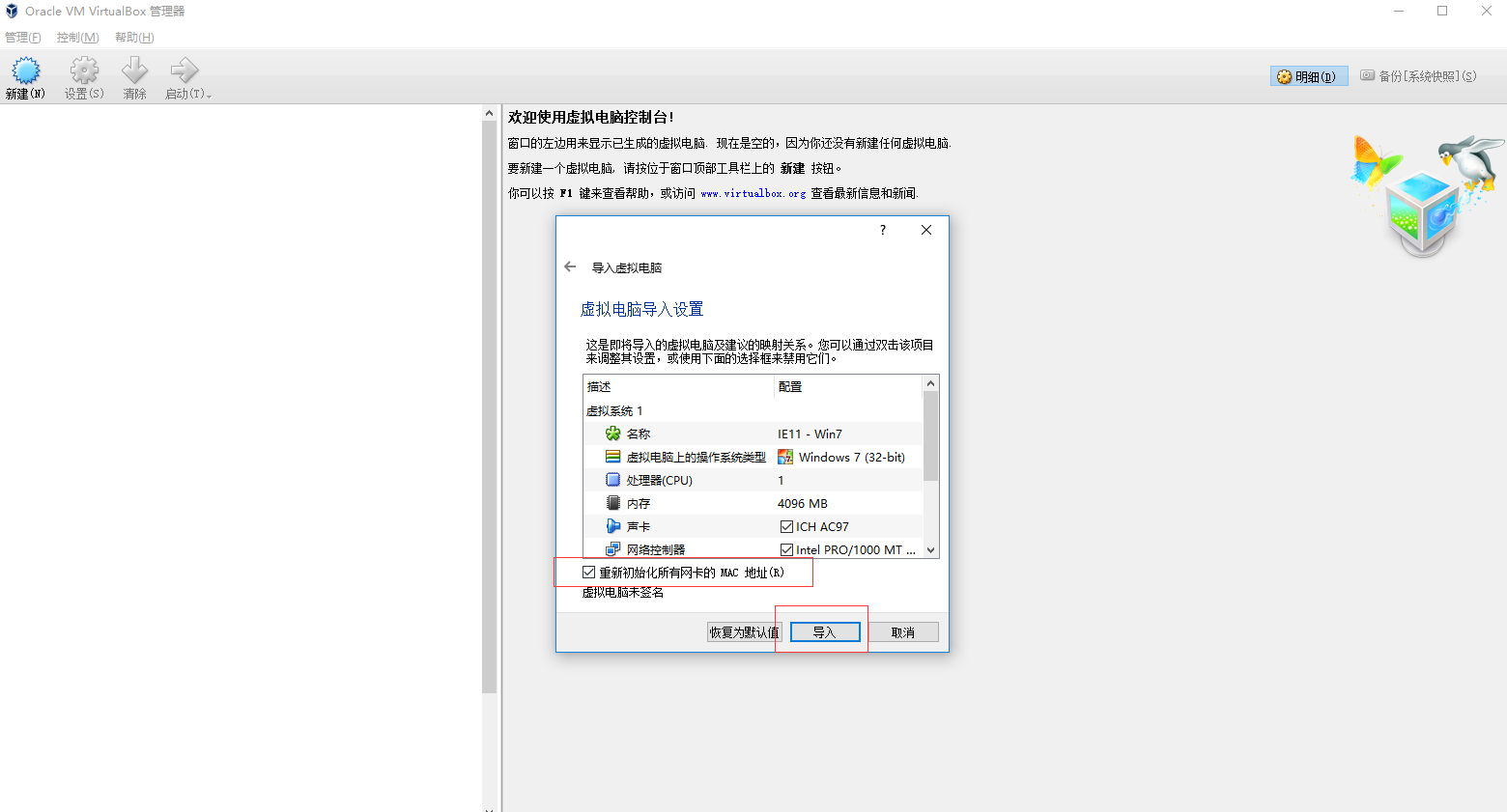The image size is (1507, 812).
Task: Open the Settings (设置) toolbar icon
Action: [84, 70]
